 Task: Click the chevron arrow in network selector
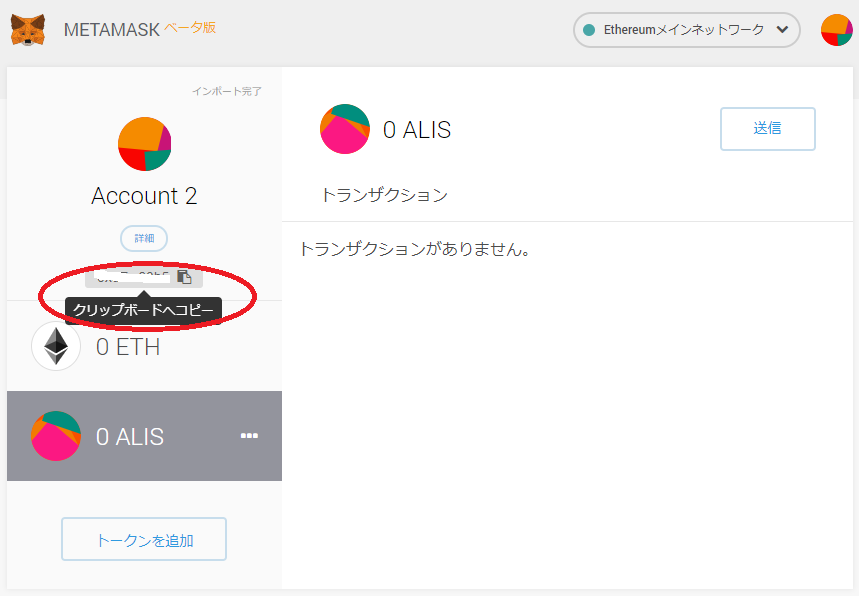point(782,30)
